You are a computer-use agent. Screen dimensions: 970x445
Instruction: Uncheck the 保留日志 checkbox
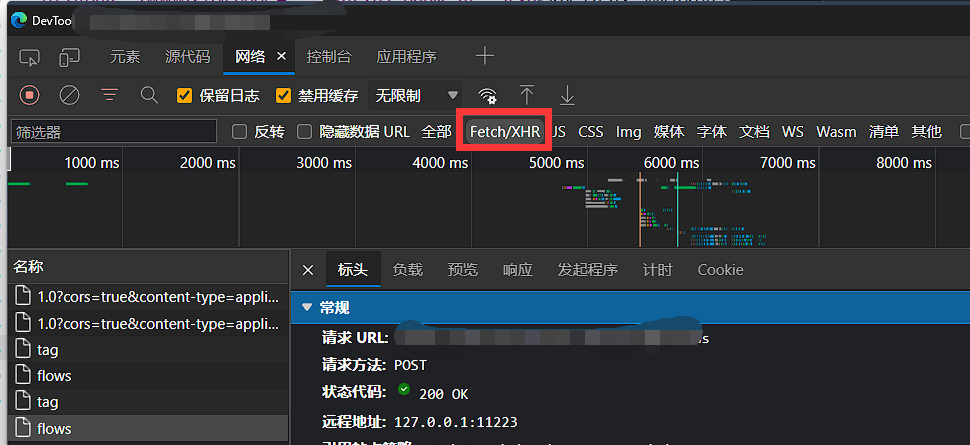tap(184, 96)
